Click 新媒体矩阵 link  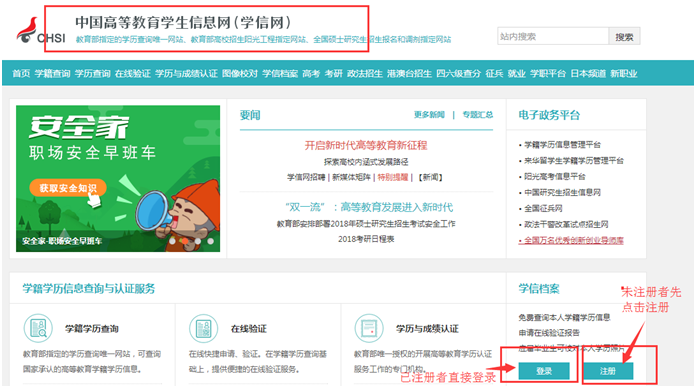tap(351, 177)
